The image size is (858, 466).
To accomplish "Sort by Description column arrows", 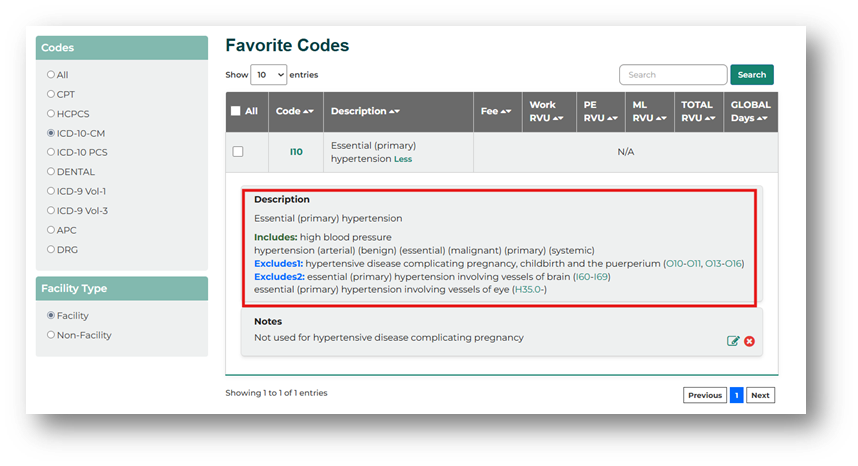I will (394, 112).
